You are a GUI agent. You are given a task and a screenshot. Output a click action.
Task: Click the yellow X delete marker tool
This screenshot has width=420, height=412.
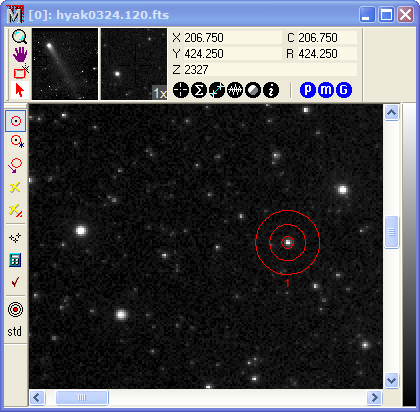pos(15,187)
